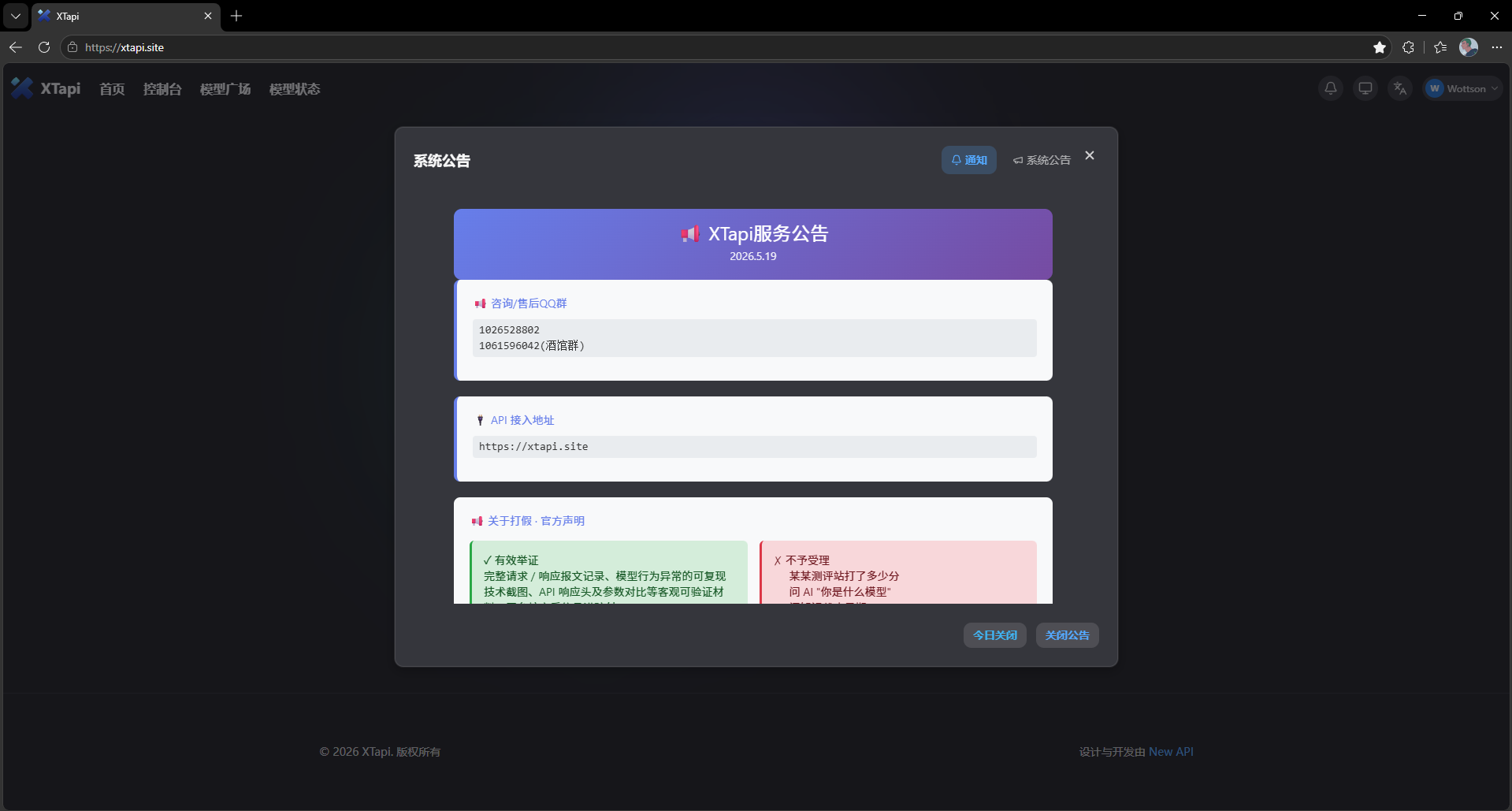Expand the Wottson user account dropdown
The width and height of the screenshot is (1512, 811).
(1463, 88)
